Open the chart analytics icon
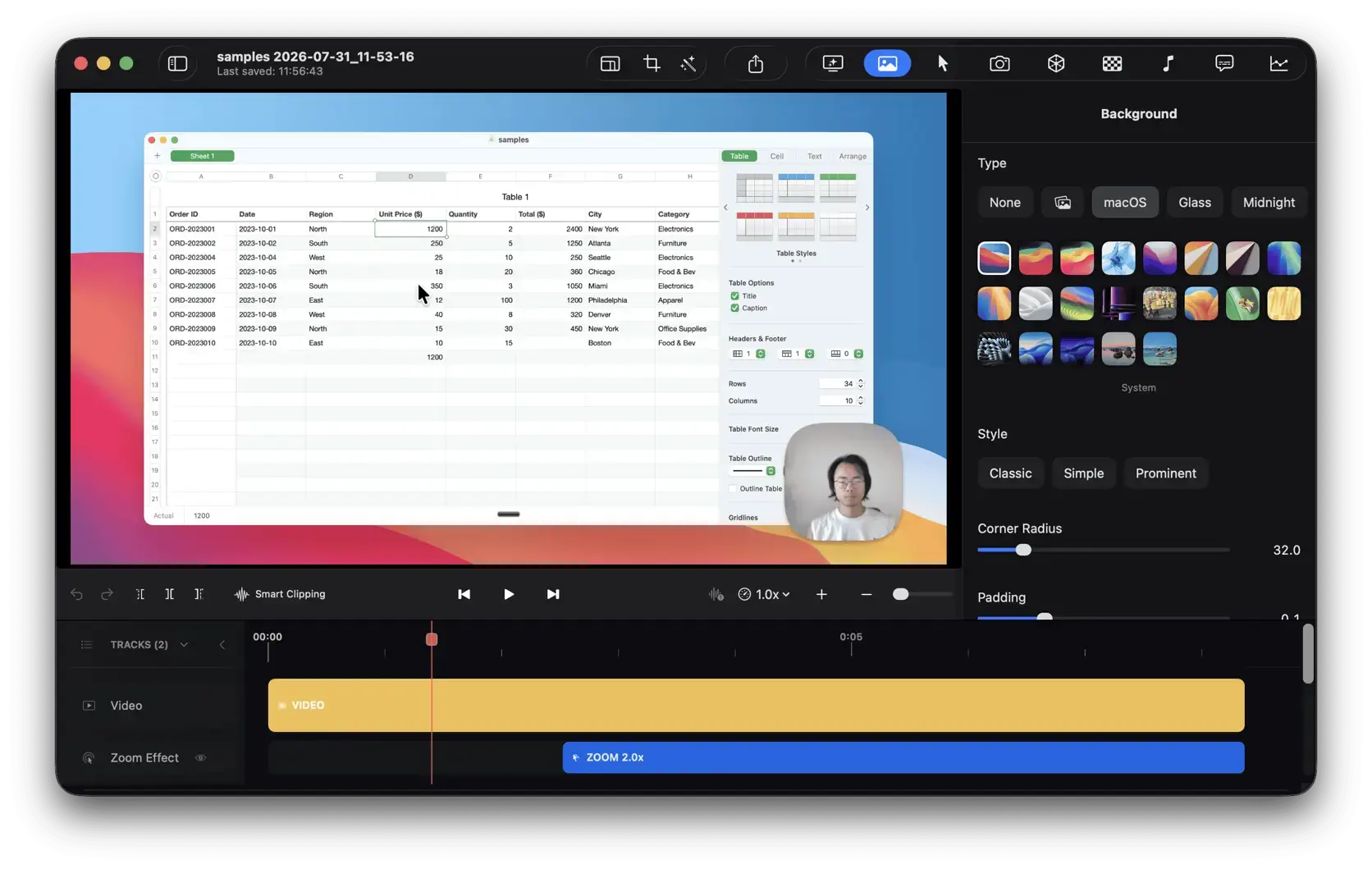 [1278, 63]
